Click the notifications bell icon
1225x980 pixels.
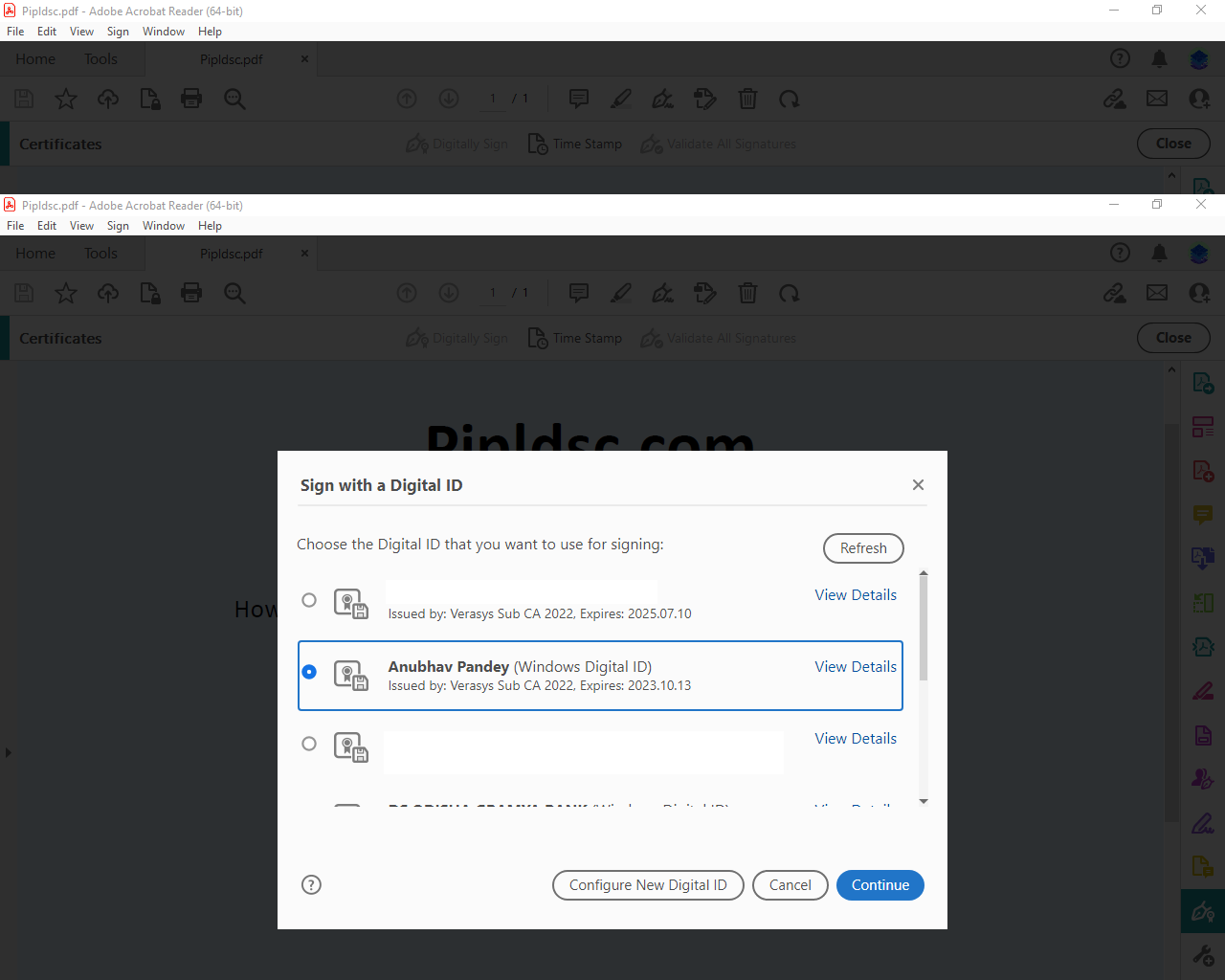pos(1159,253)
